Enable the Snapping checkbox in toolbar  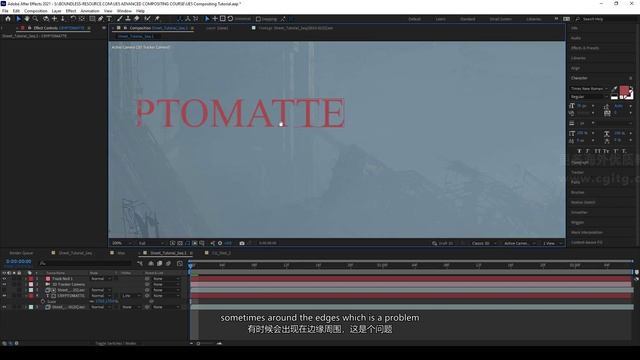[x=258, y=19]
